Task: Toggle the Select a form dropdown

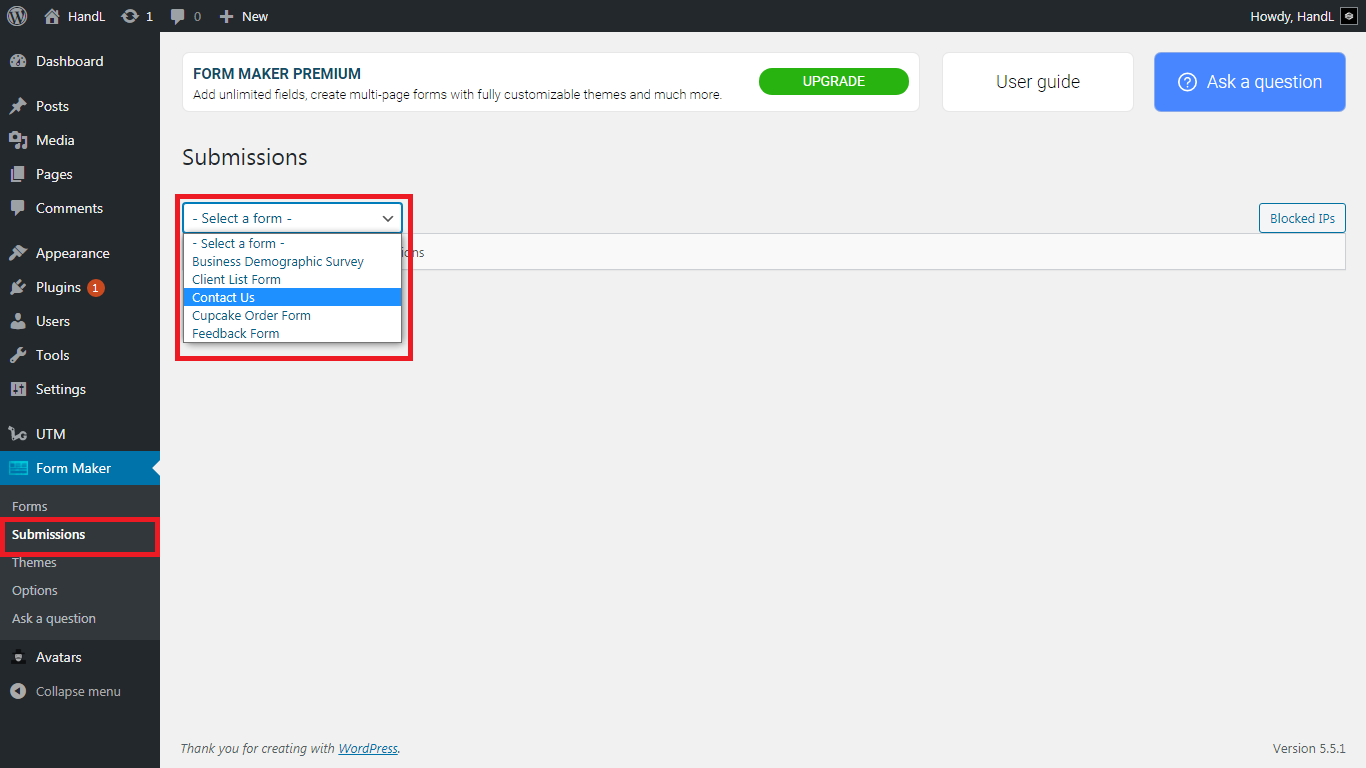Action: tap(292, 218)
